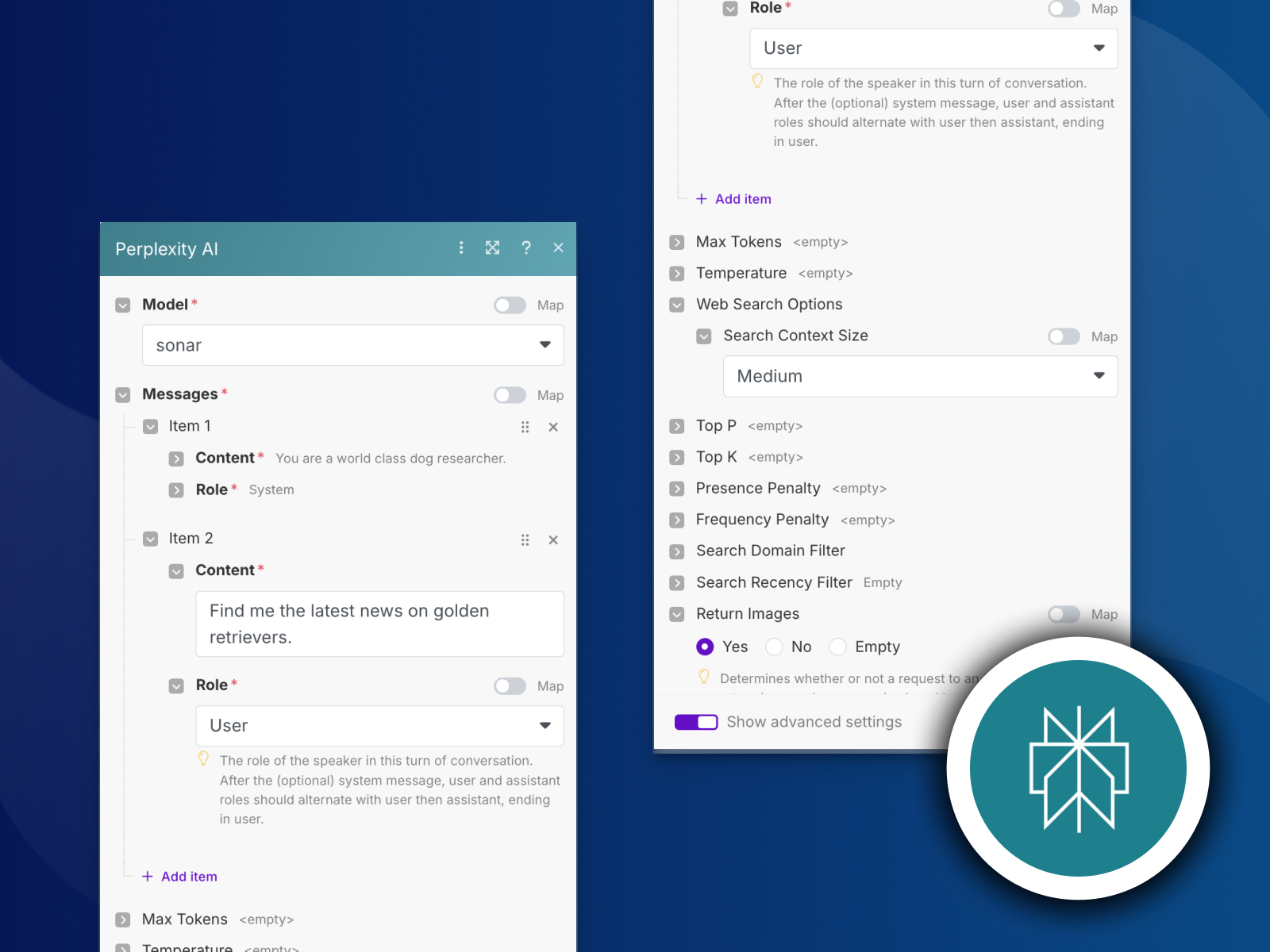Toggle the Map switch for Model

pos(510,305)
